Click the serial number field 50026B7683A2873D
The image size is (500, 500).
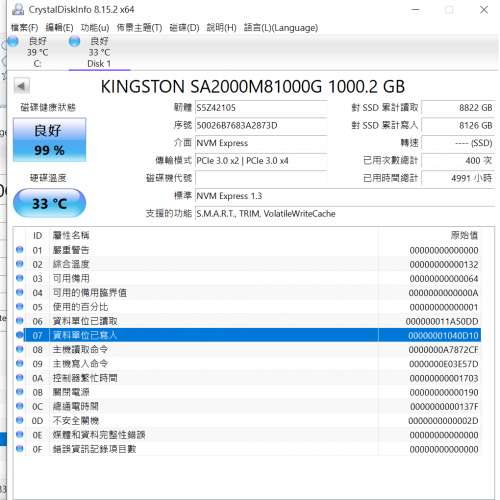(261, 125)
